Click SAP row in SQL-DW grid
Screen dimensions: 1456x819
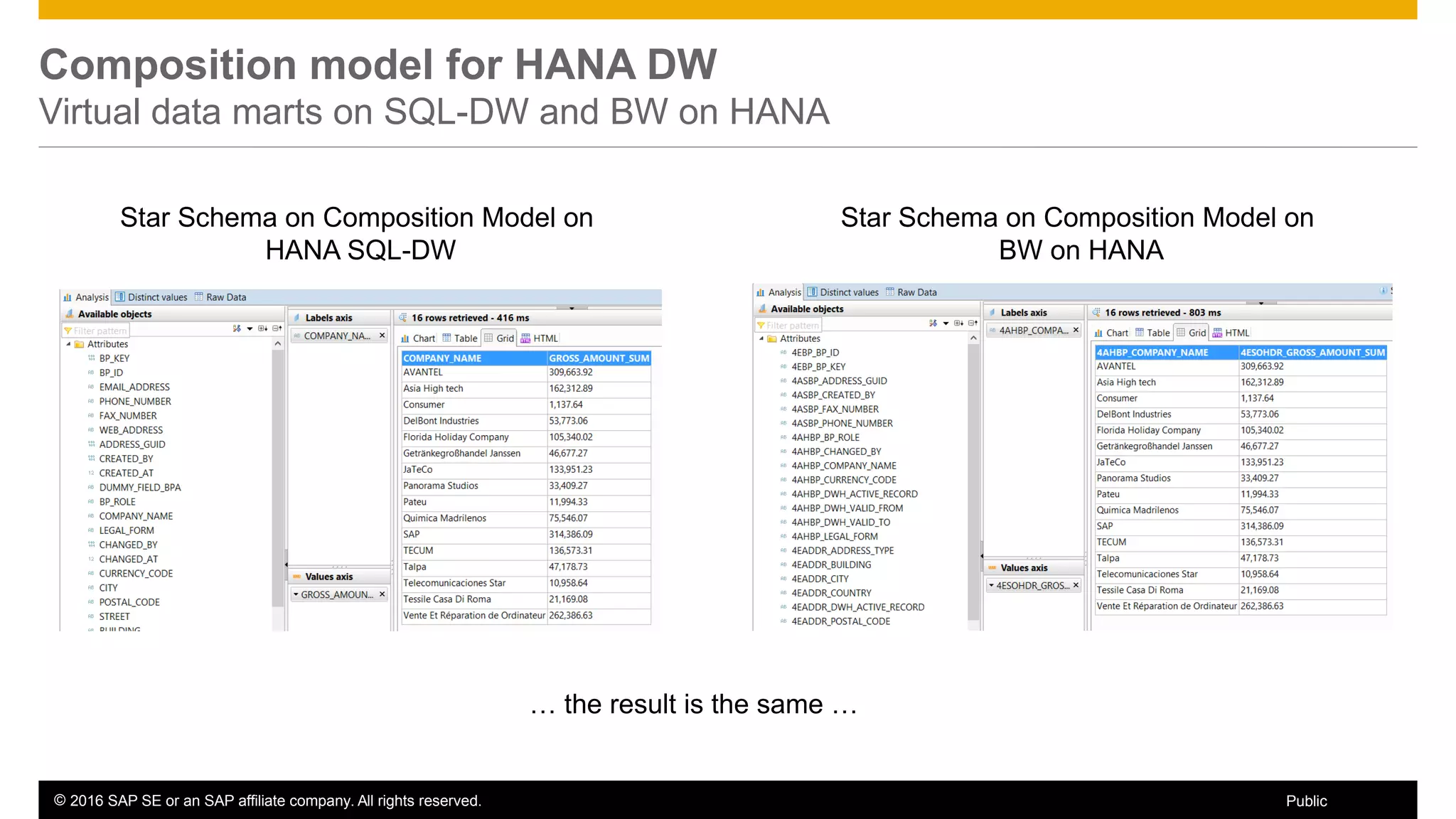coord(526,535)
